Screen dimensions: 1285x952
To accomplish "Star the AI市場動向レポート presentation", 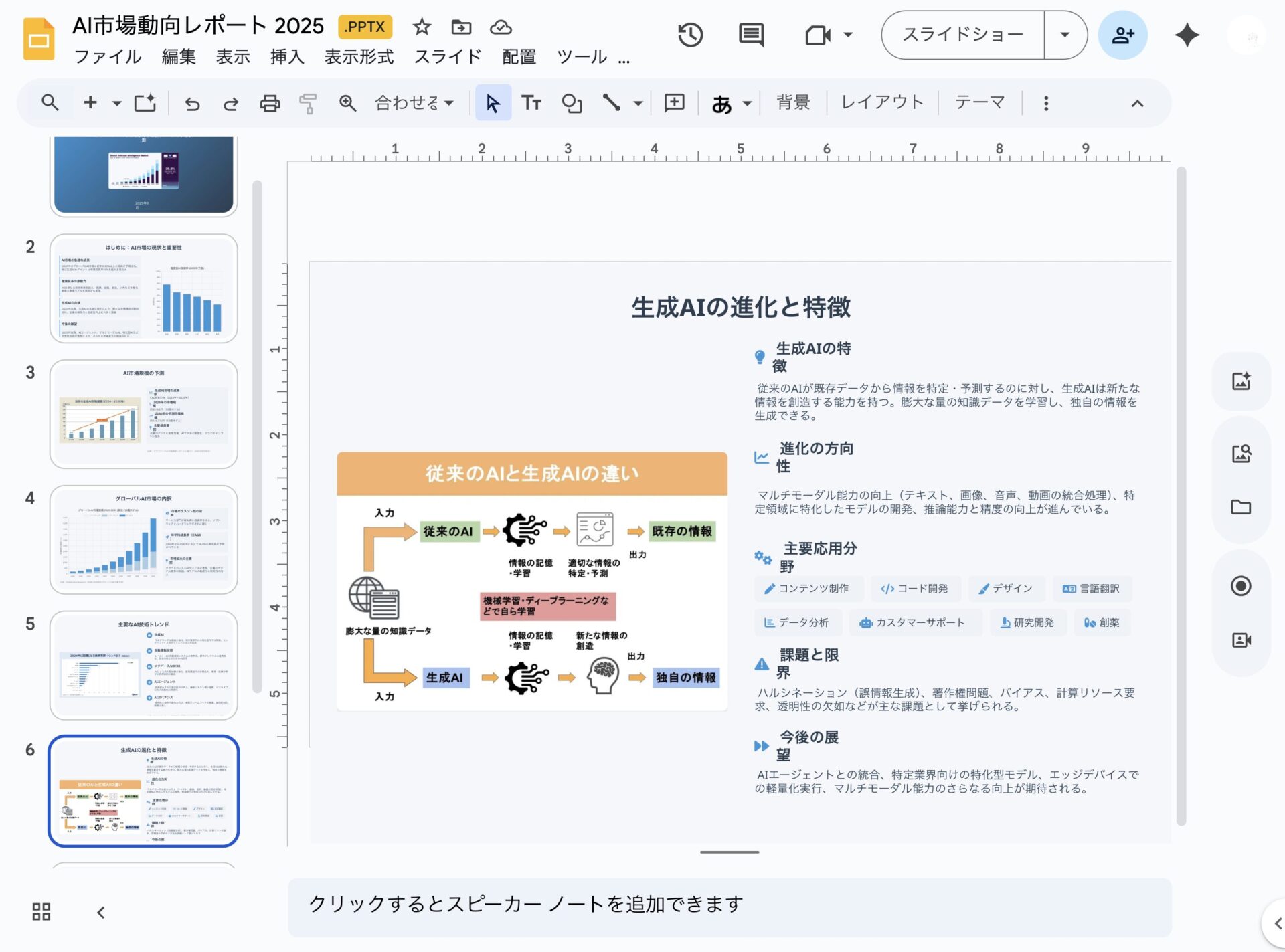I will pyautogui.click(x=422, y=27).
